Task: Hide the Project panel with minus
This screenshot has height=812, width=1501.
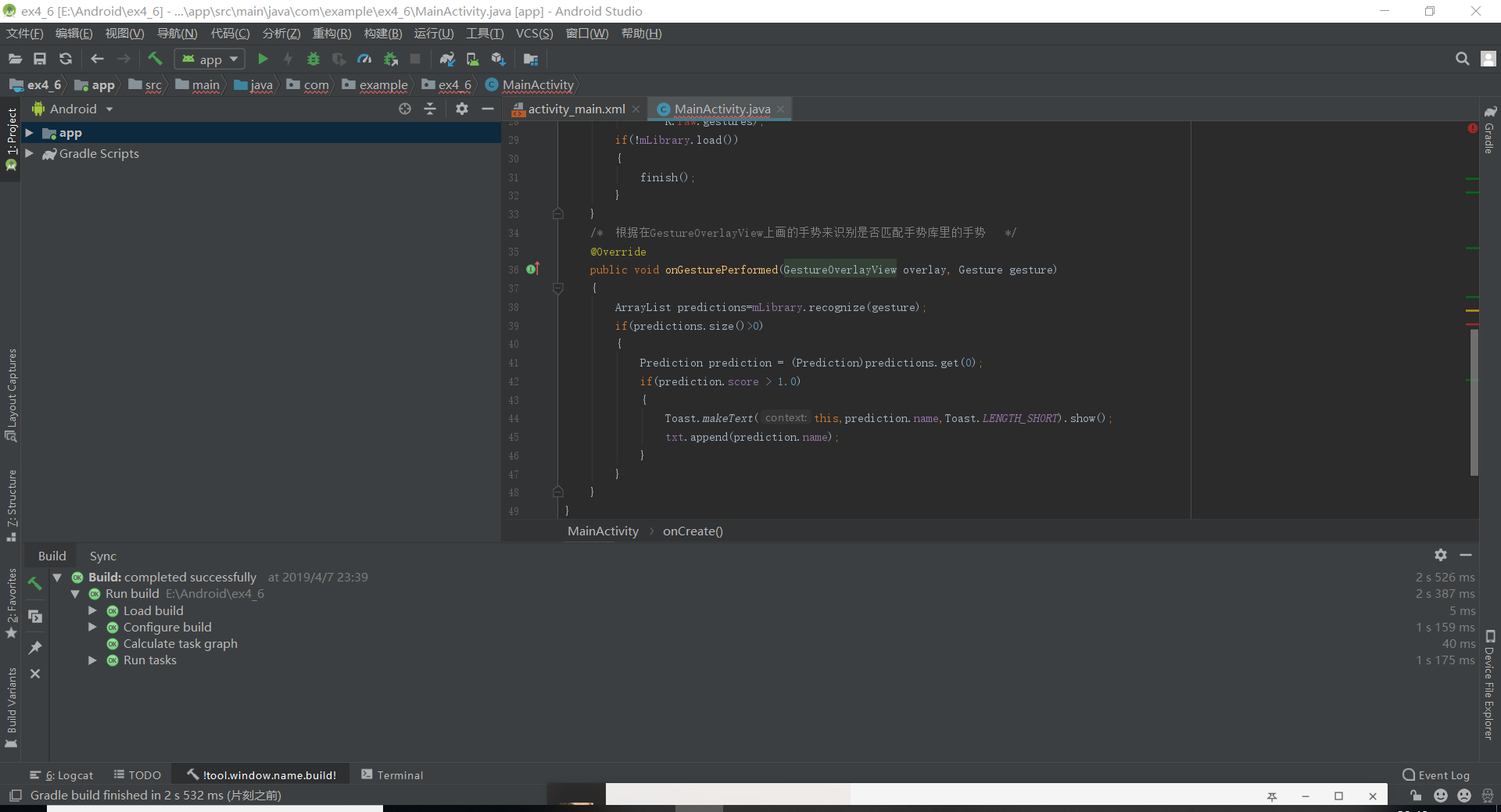Action: (x=488, y=109)
